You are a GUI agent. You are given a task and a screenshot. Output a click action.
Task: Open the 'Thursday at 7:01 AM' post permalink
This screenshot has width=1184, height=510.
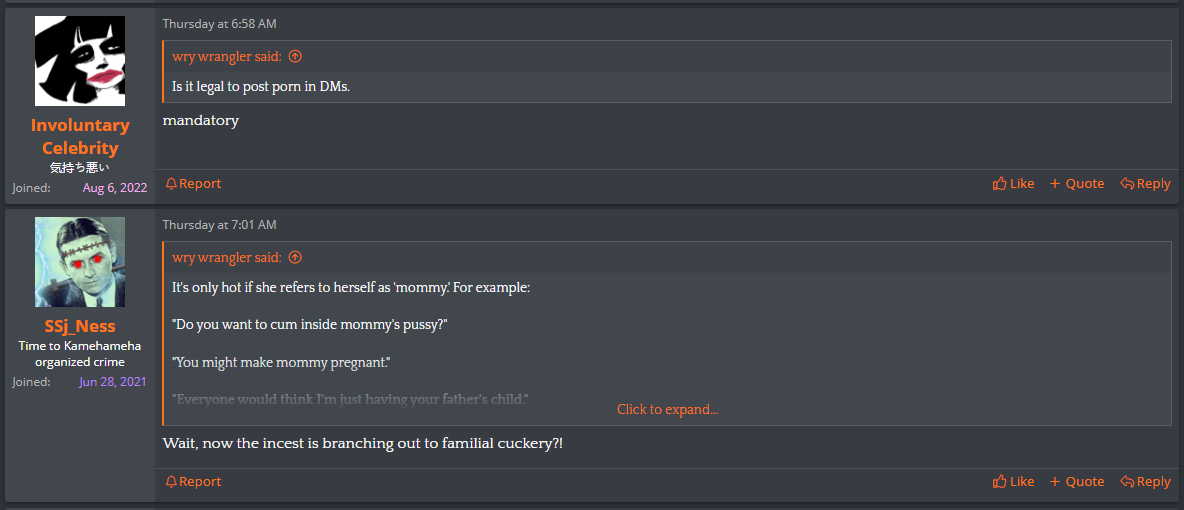click(x=220, y=224)
